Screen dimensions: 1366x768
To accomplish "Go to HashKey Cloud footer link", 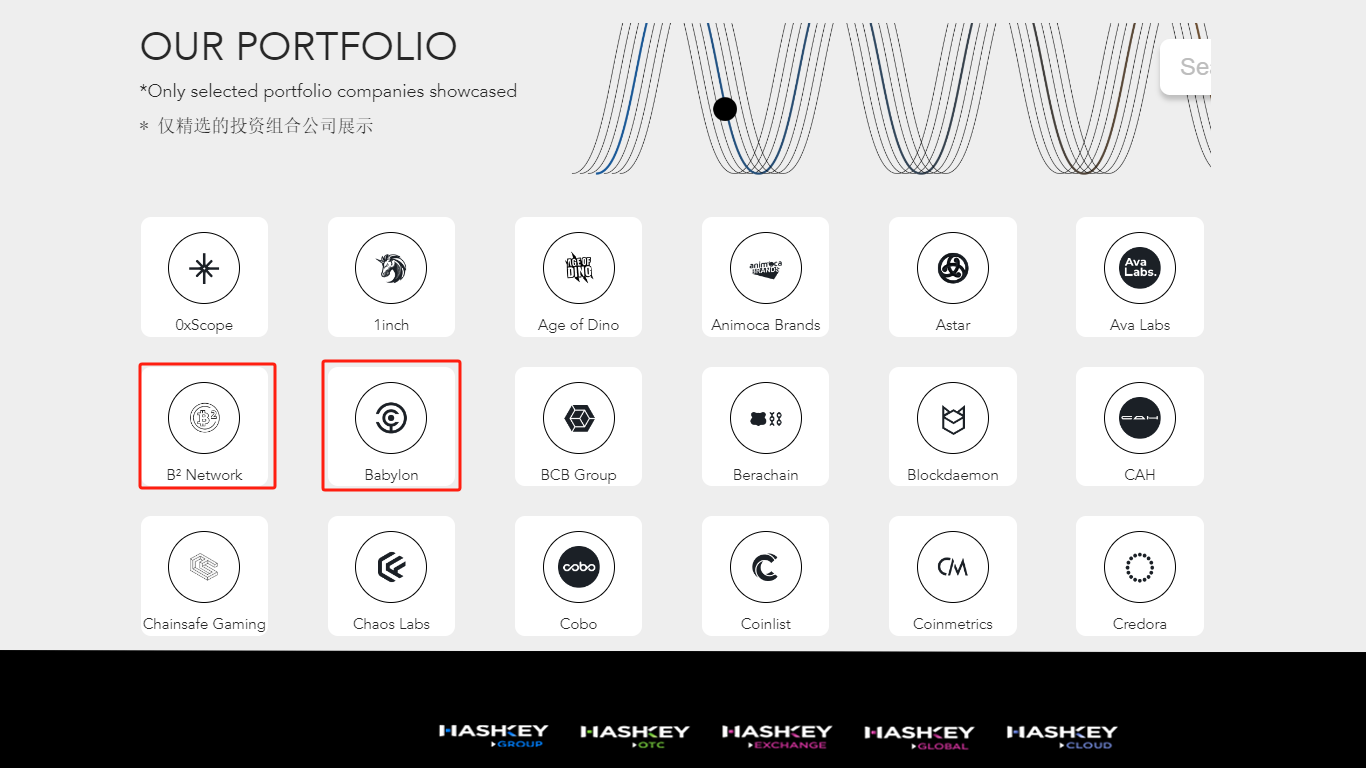I will coord(1061,736).
